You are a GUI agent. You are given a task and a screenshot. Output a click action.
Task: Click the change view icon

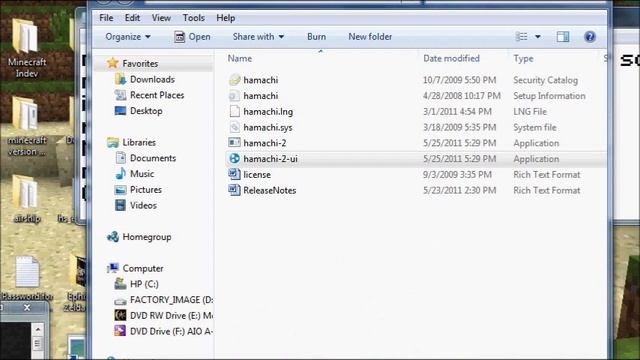(x=522, y=37)
